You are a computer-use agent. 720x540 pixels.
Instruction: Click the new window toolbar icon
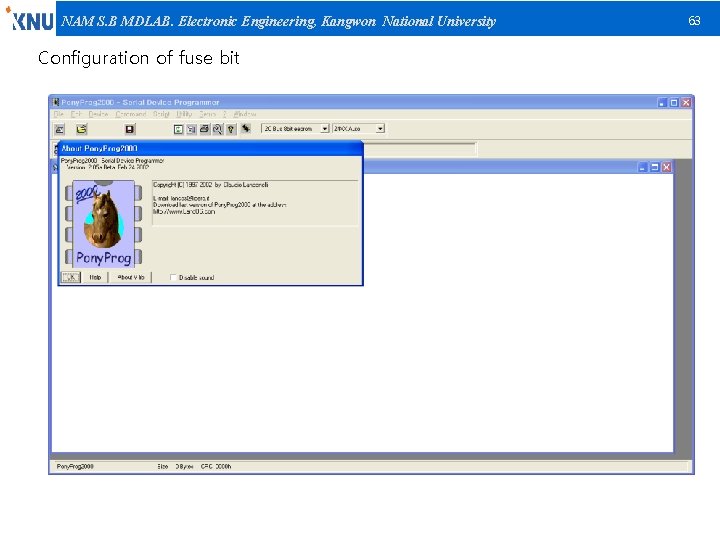point(60,129)
